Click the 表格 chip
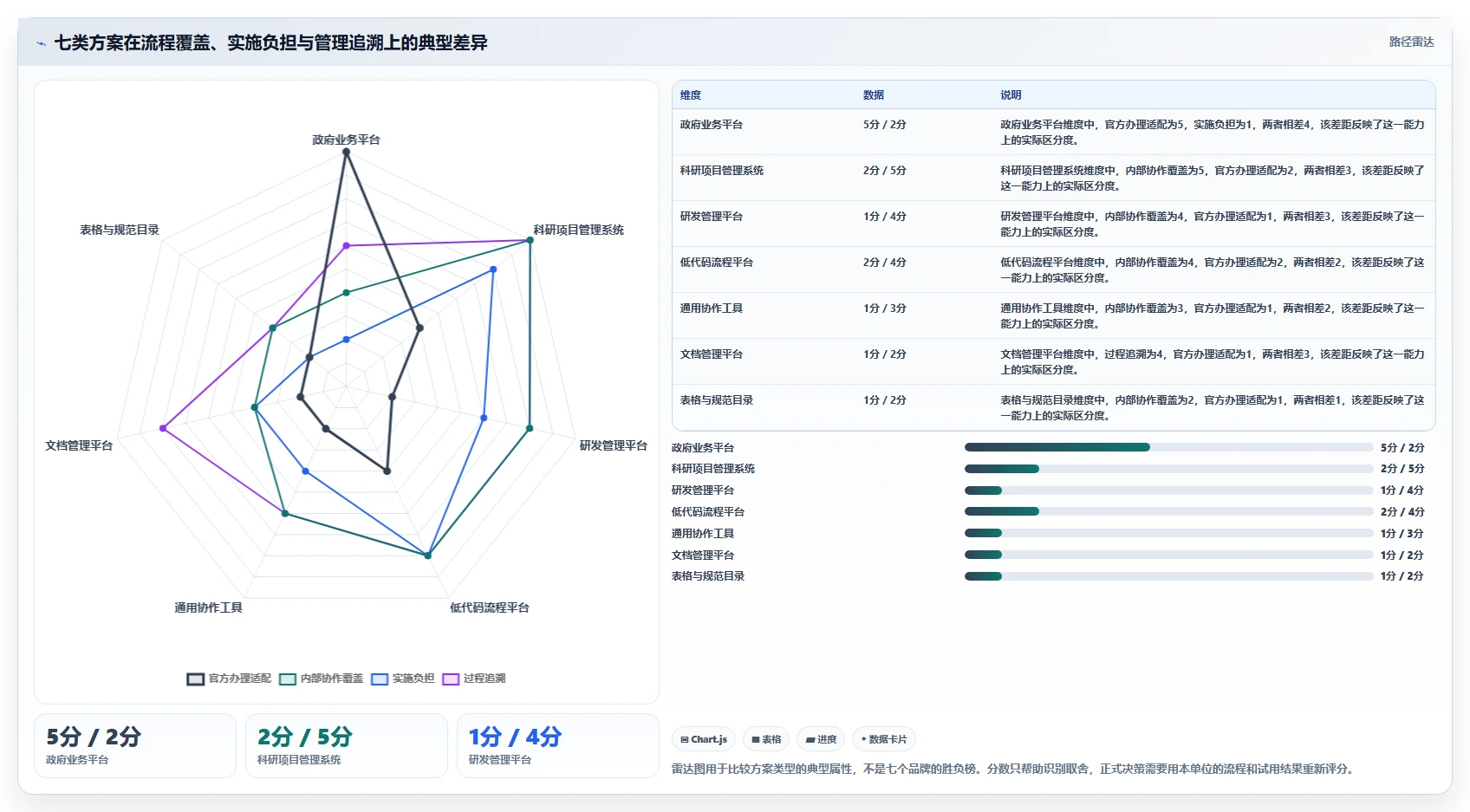The width and height of the screenshot is (1470, 812). (x=766, y=739)
